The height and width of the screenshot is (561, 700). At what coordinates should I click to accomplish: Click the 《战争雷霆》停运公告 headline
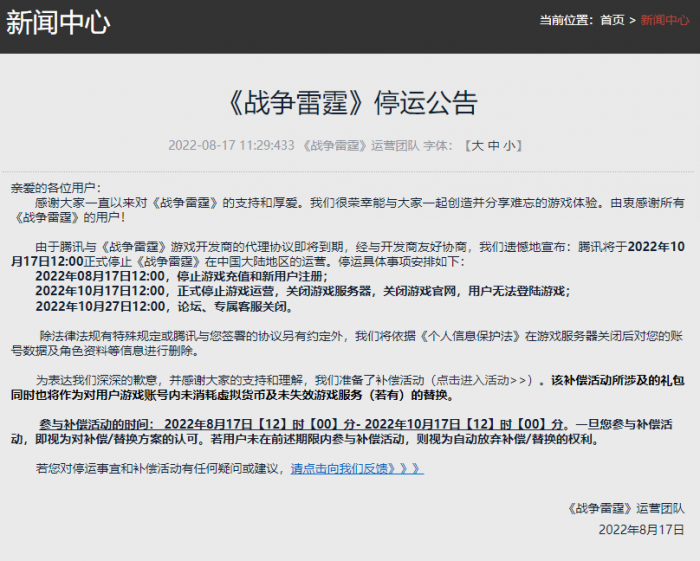[x=350, y=103]
